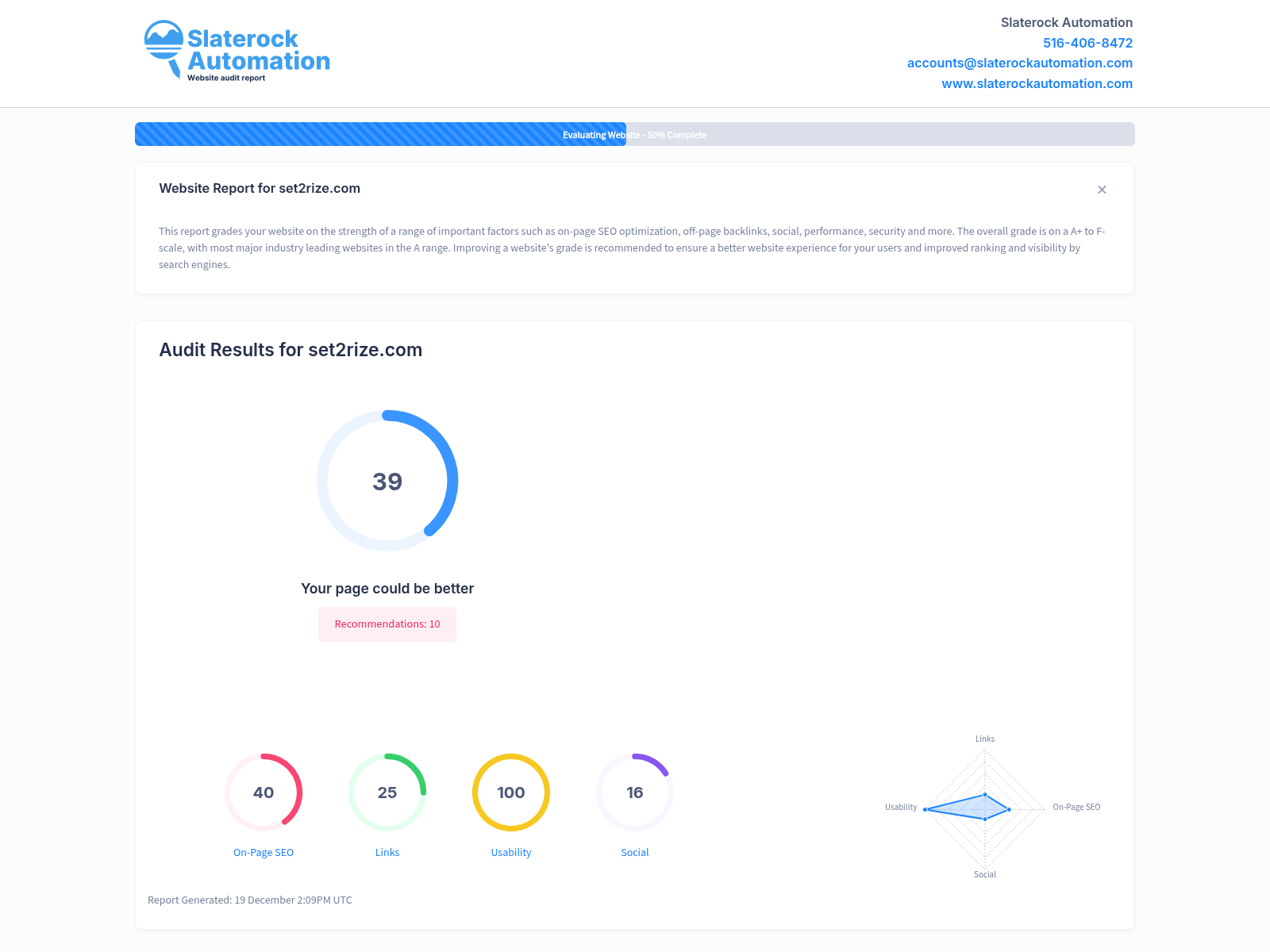This screenshot has height=952, width=1270.
Task: Click the radar chart Social label
Action: point(985,874)
